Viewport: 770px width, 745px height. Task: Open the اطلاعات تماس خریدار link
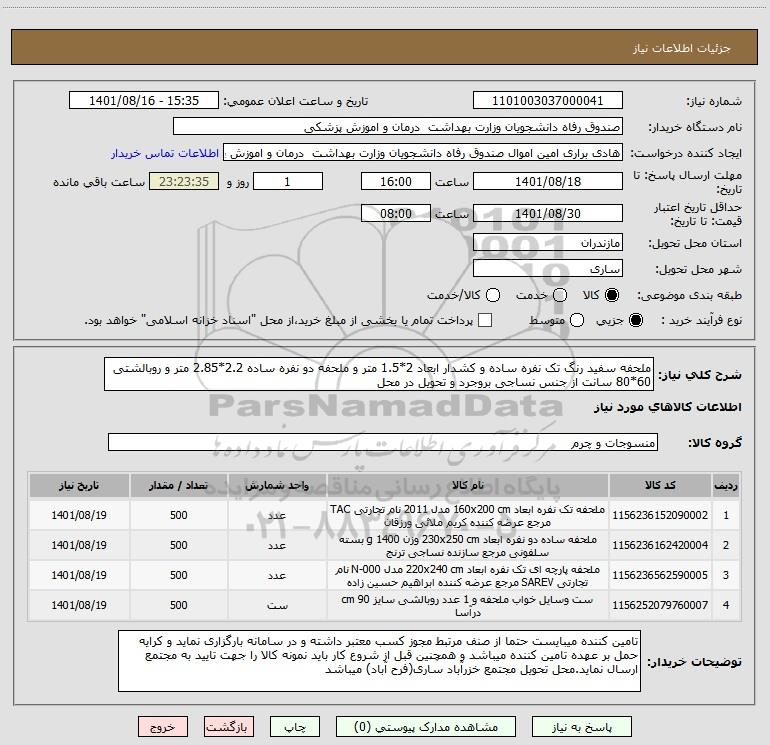(x=165, y=153)
